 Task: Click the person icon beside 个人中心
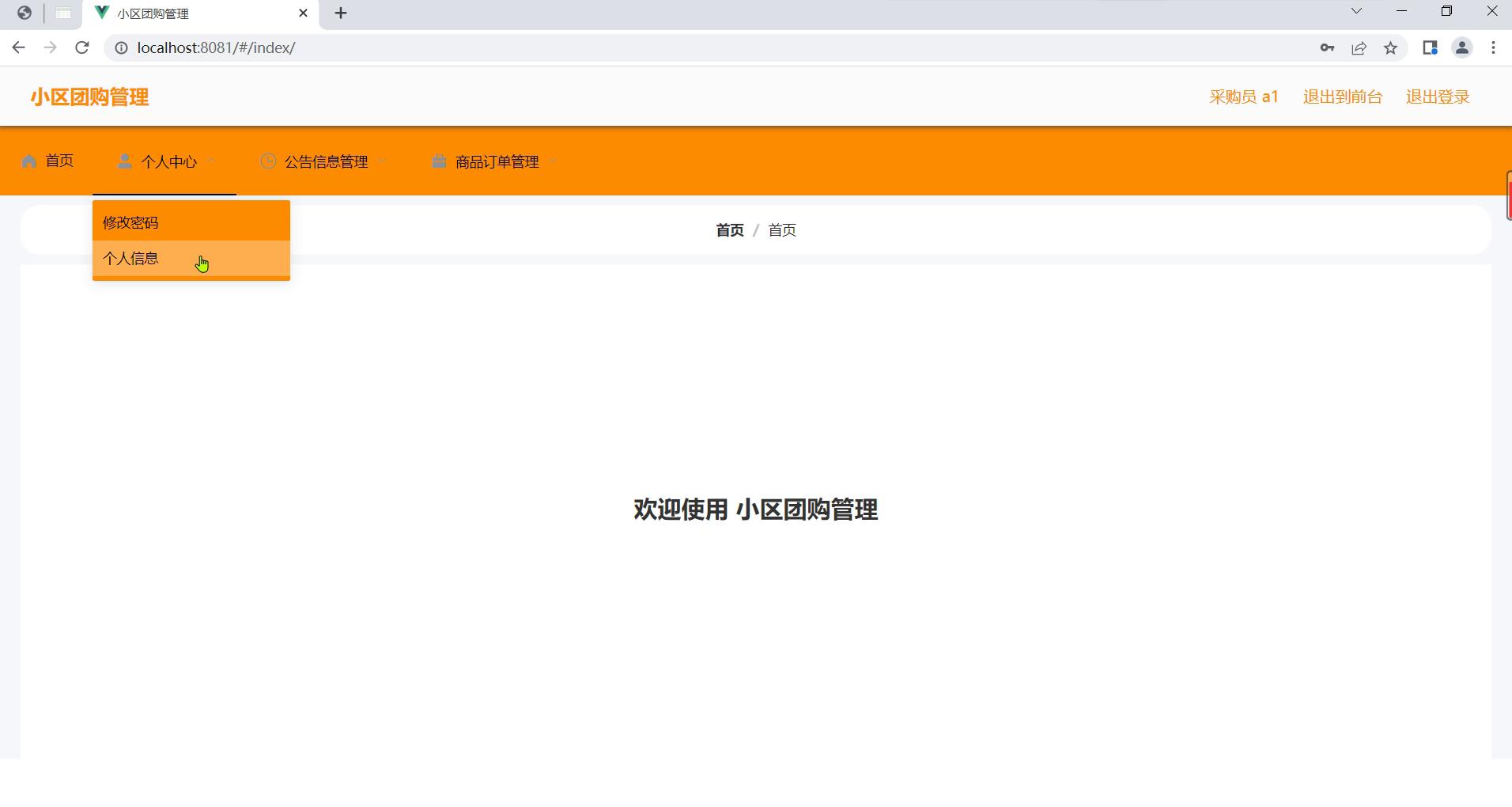point(124,161)
